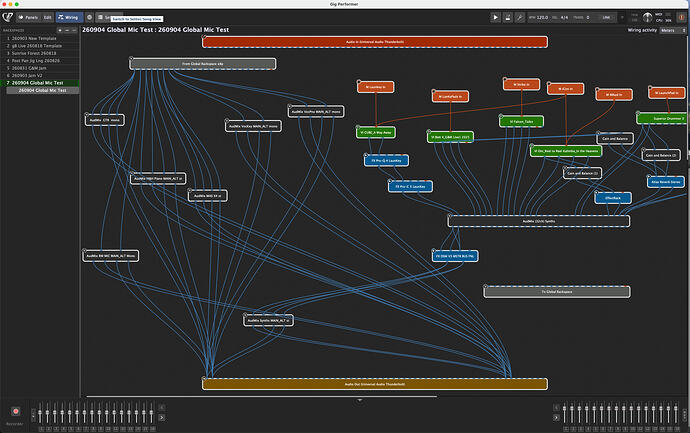The height and width of the screenshot is (433, 690).
Task: Select the green VI CUBE_A Way Away plugin
Action: 375,132
